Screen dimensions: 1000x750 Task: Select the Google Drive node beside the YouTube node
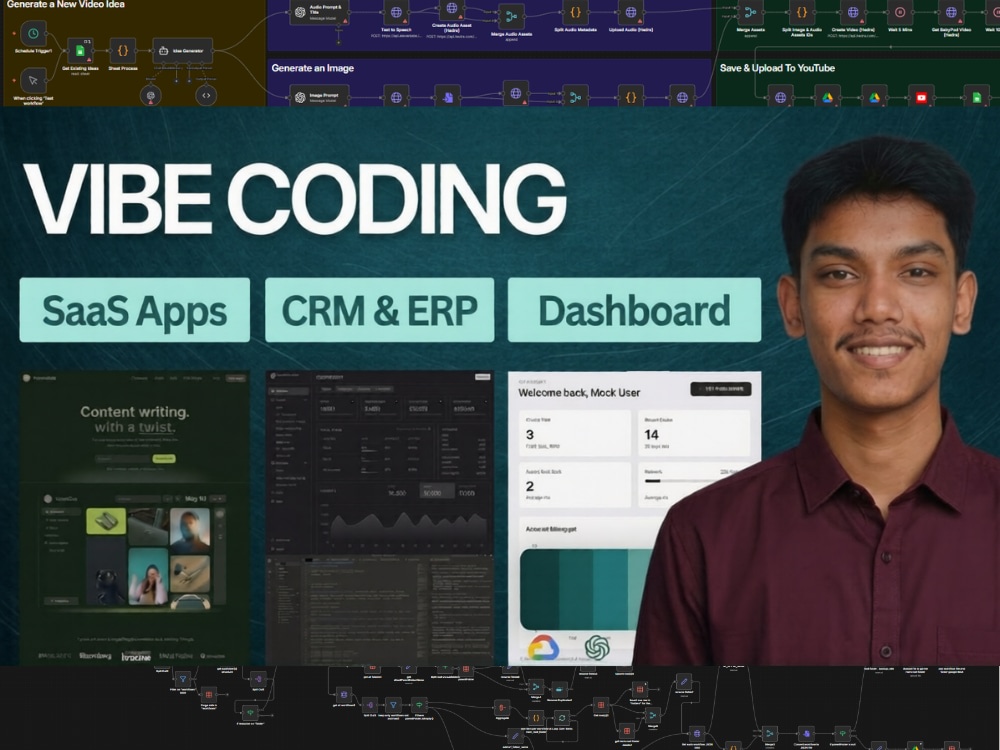[x=874, y=97]
